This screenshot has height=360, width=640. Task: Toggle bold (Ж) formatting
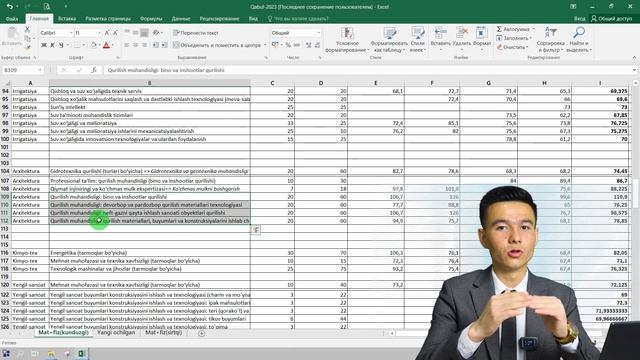[x=44, y=45]
